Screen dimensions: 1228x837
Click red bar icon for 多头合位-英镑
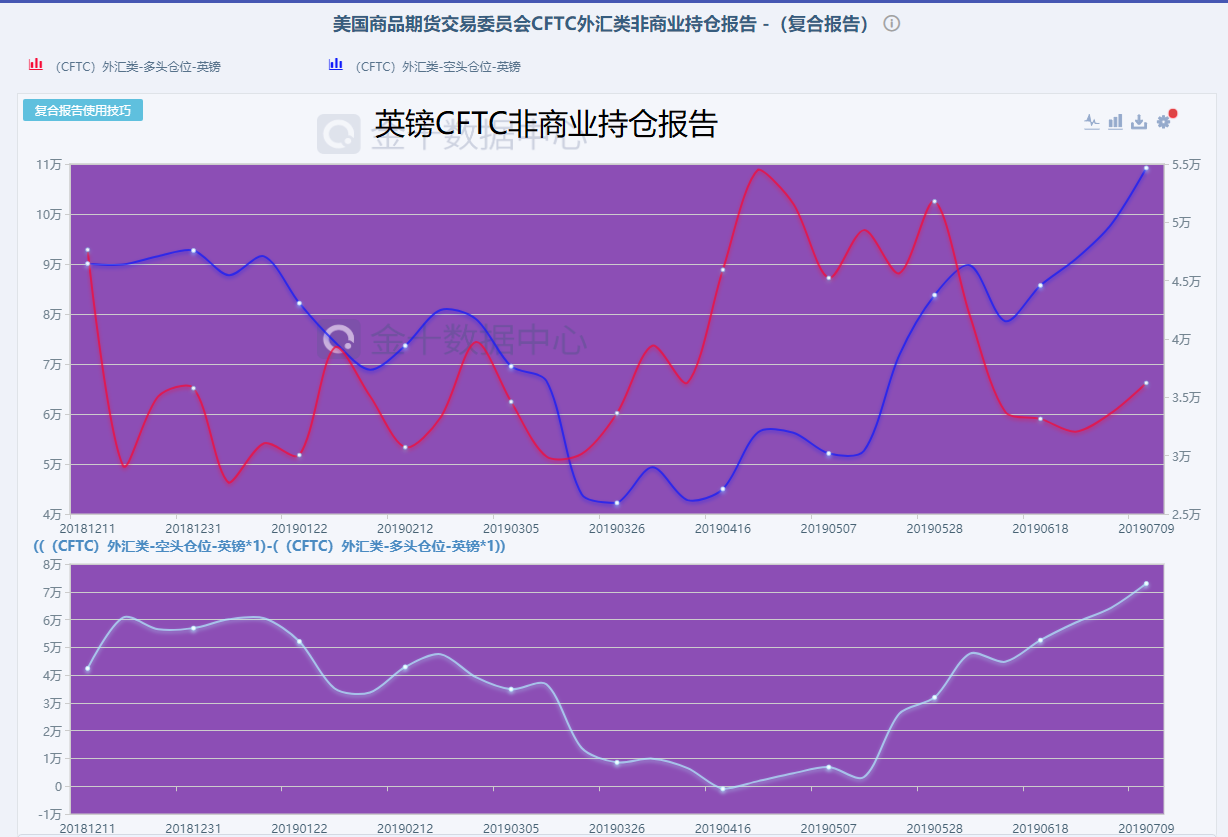pyautogui.click(x=36, y=65)
